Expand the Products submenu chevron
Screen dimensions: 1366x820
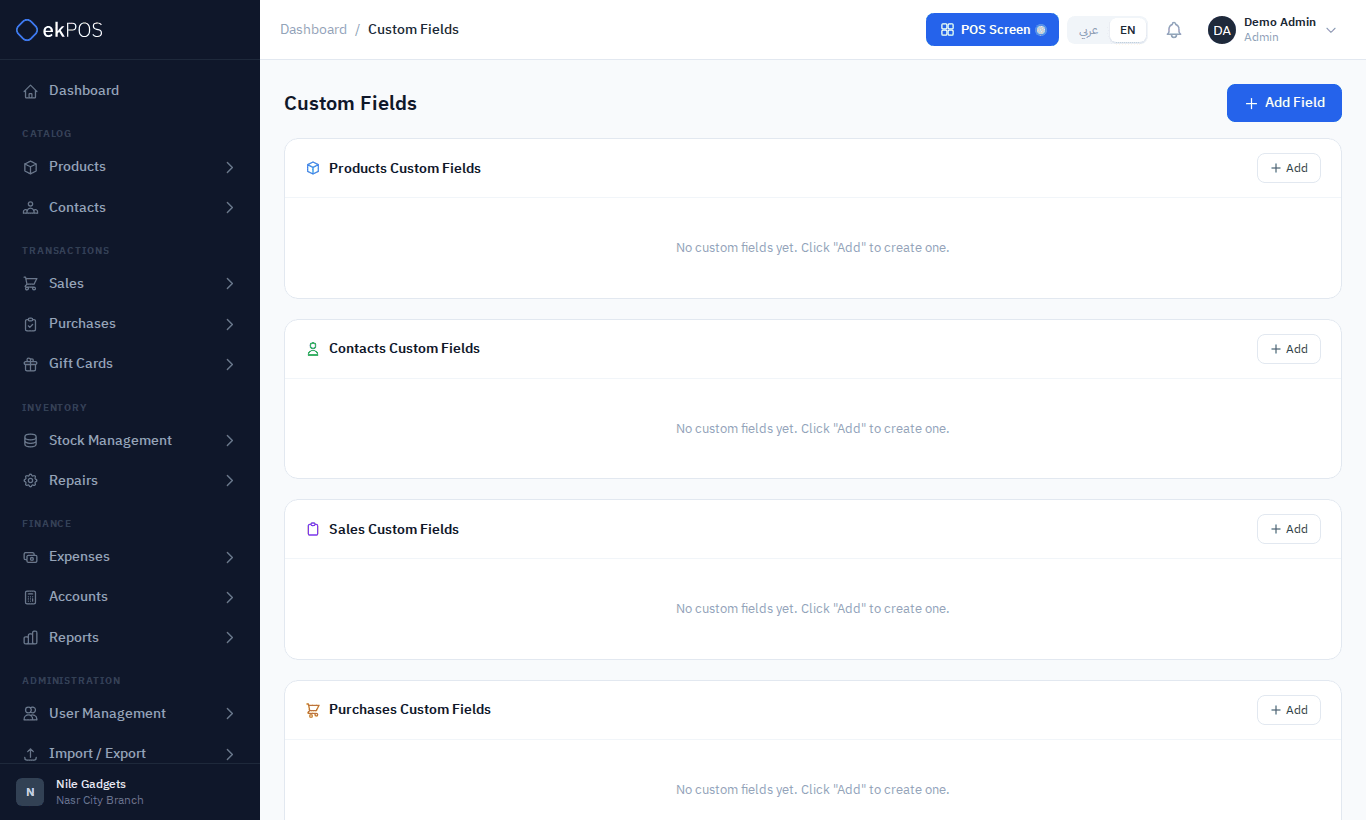pyautogui.click(x=230, y=167)
